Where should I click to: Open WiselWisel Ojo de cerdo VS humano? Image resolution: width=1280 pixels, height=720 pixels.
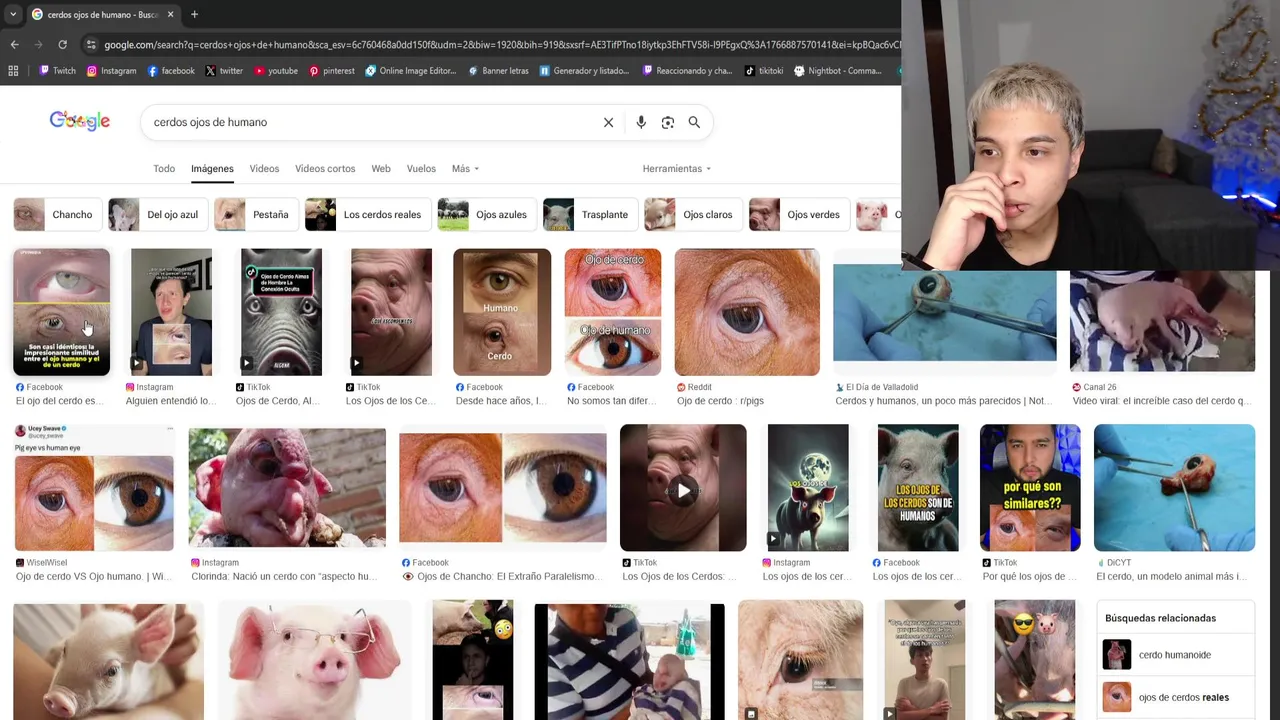[94, 502]
